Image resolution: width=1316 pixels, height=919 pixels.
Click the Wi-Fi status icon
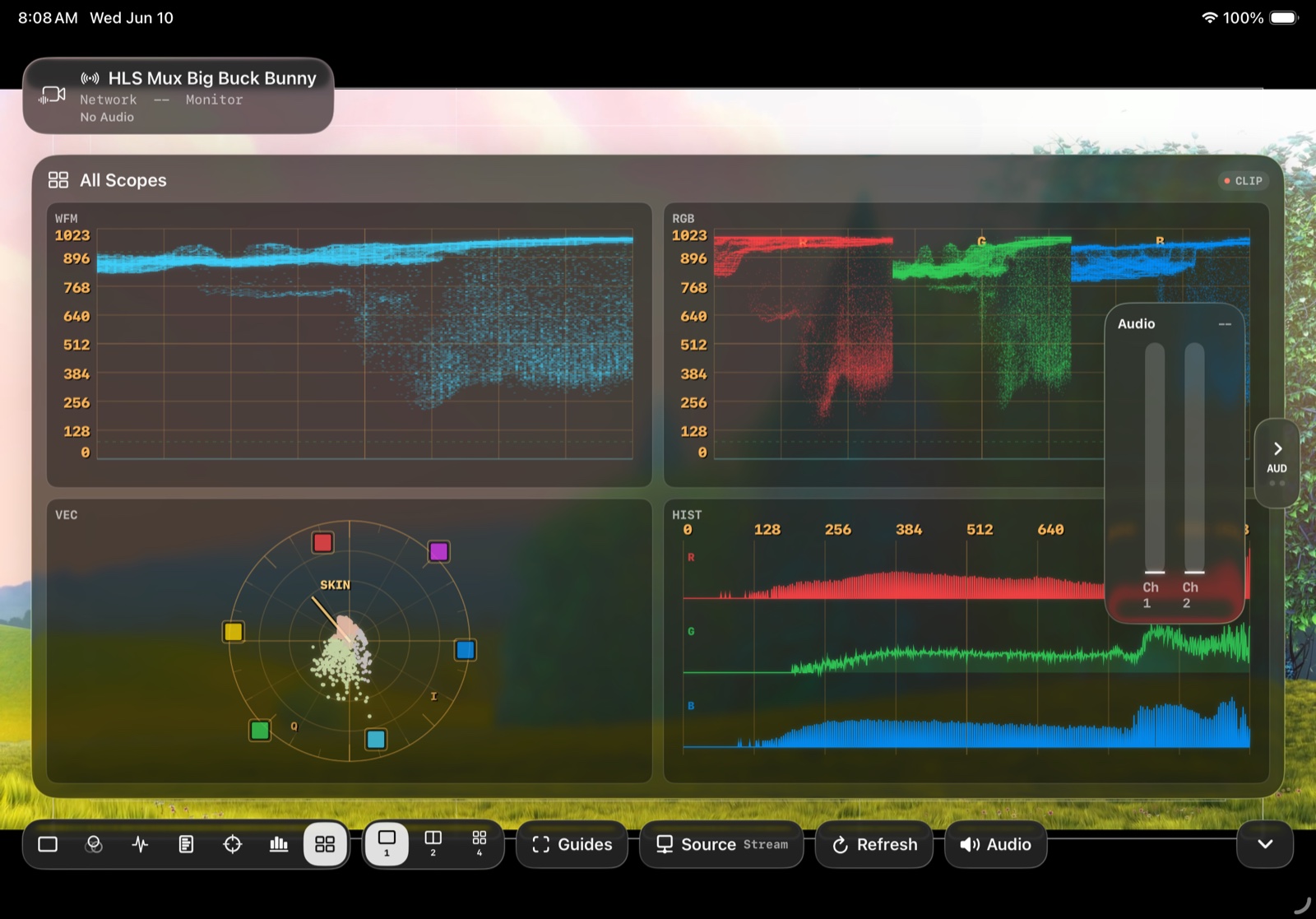point(1209,17)
